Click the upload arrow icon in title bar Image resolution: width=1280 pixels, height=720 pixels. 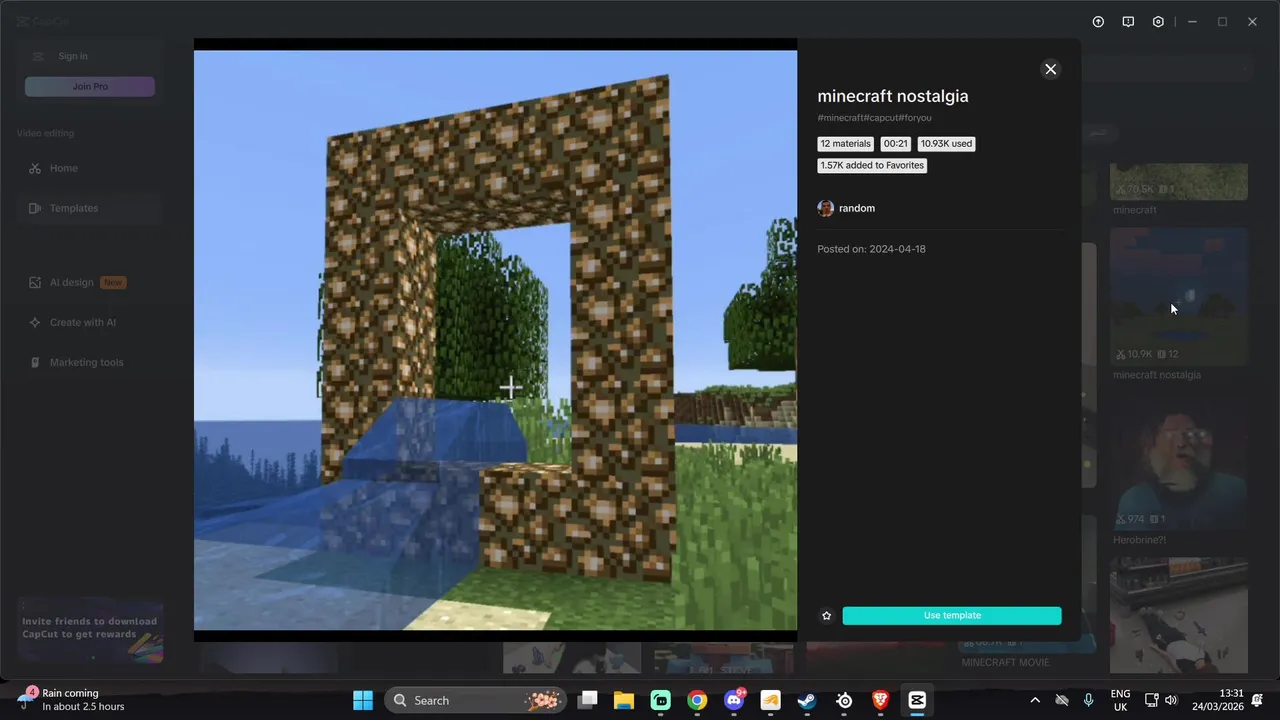(x=1098, y=22)
